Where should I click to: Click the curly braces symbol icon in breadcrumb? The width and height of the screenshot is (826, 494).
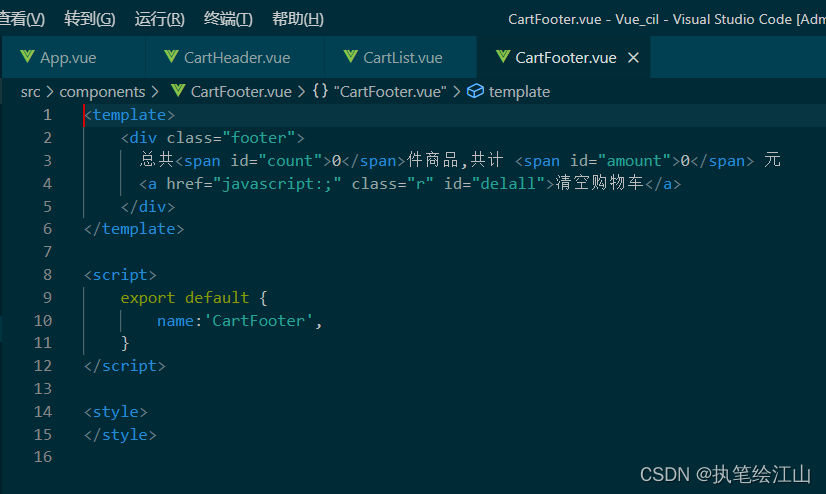pyautogui.click(x=320, y=91)
